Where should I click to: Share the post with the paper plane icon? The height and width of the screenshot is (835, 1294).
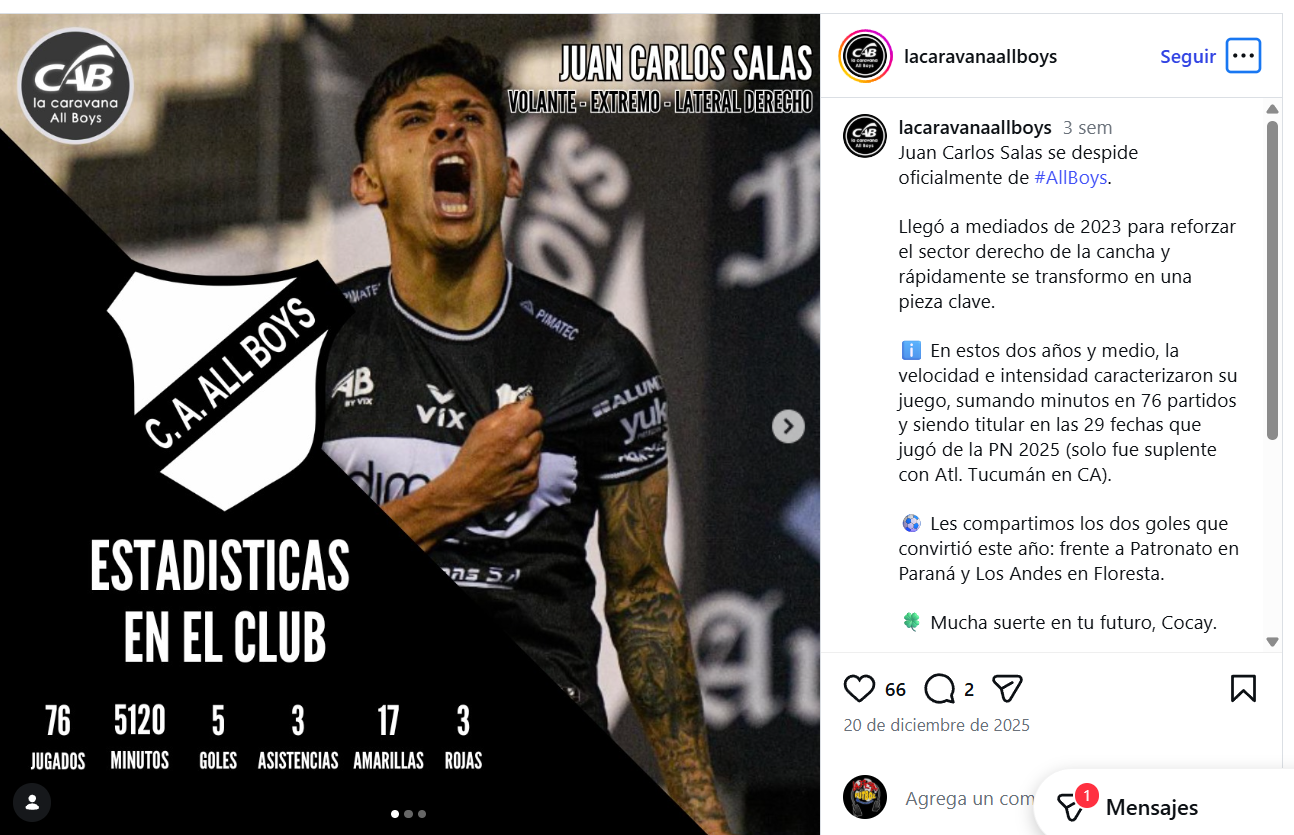point(1007,689)
